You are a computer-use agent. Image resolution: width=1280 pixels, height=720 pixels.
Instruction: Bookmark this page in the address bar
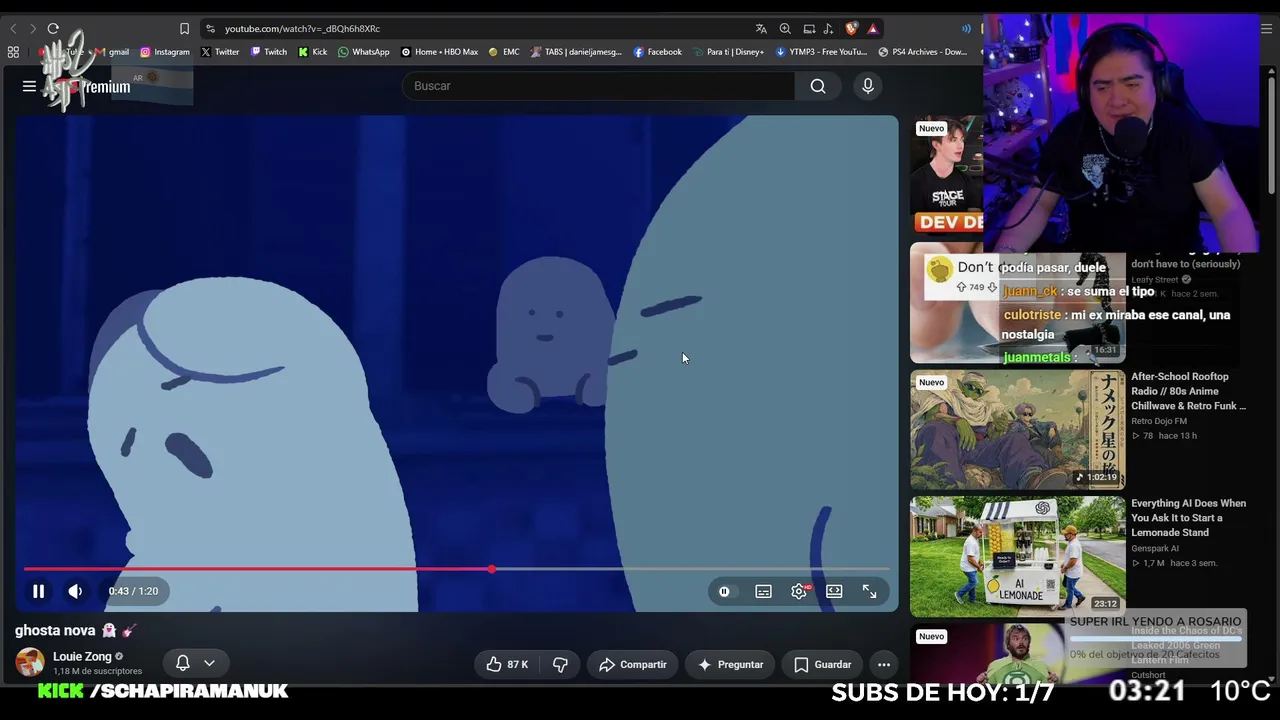pos(184,29)
